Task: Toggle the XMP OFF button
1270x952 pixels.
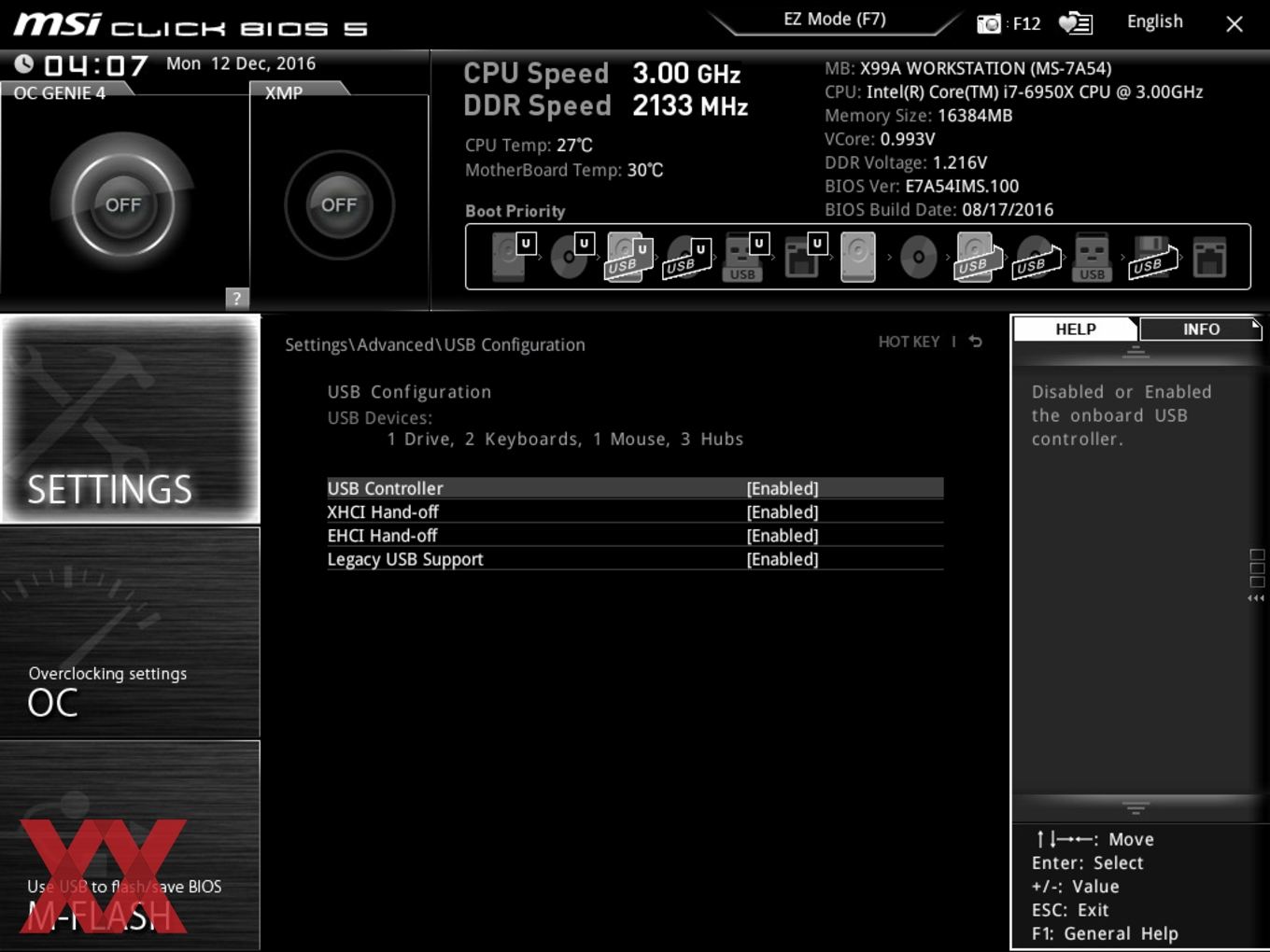Action: pyautogui.click(x=339, y=205)
